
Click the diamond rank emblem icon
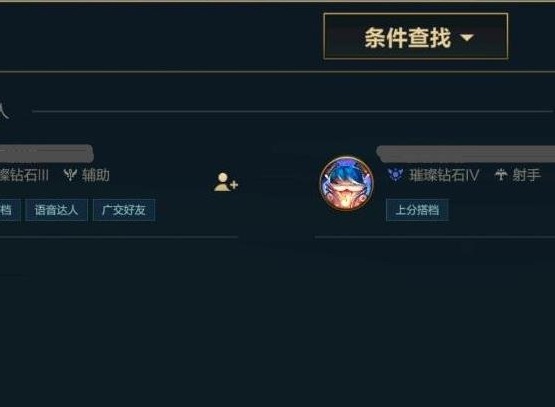[395, 174]
